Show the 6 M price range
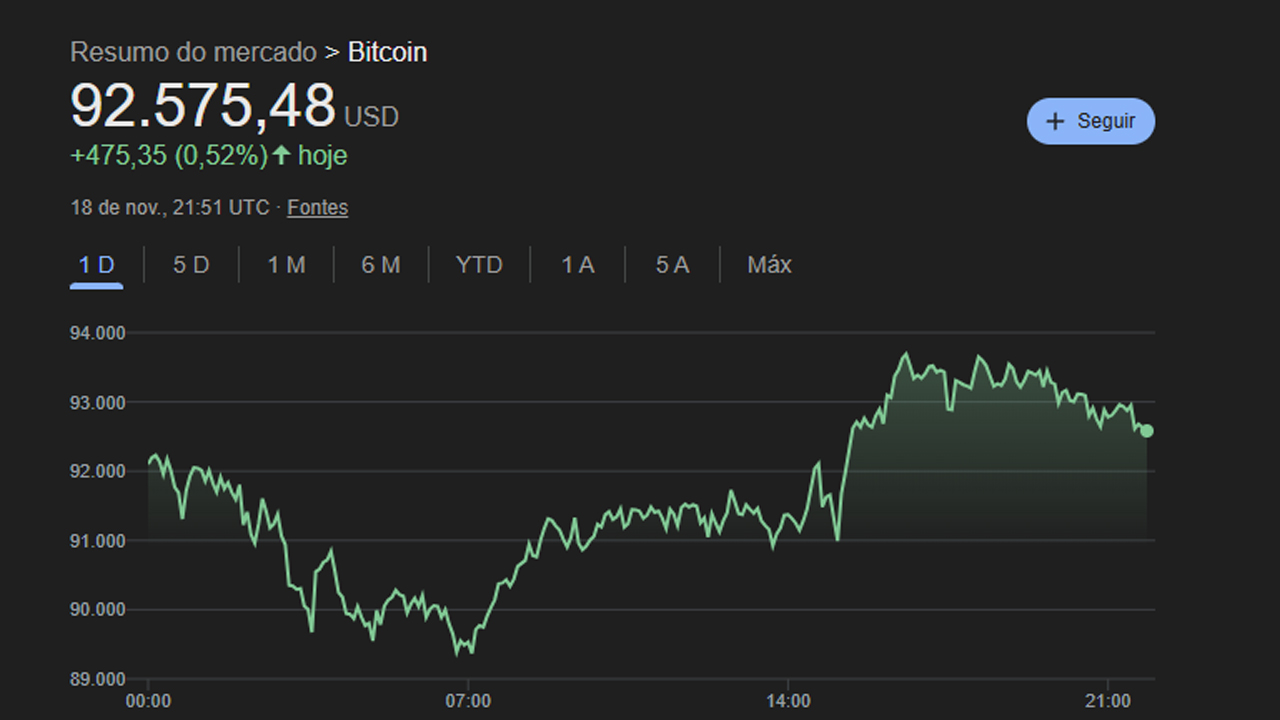1280x720 pixels. (381, 265)
